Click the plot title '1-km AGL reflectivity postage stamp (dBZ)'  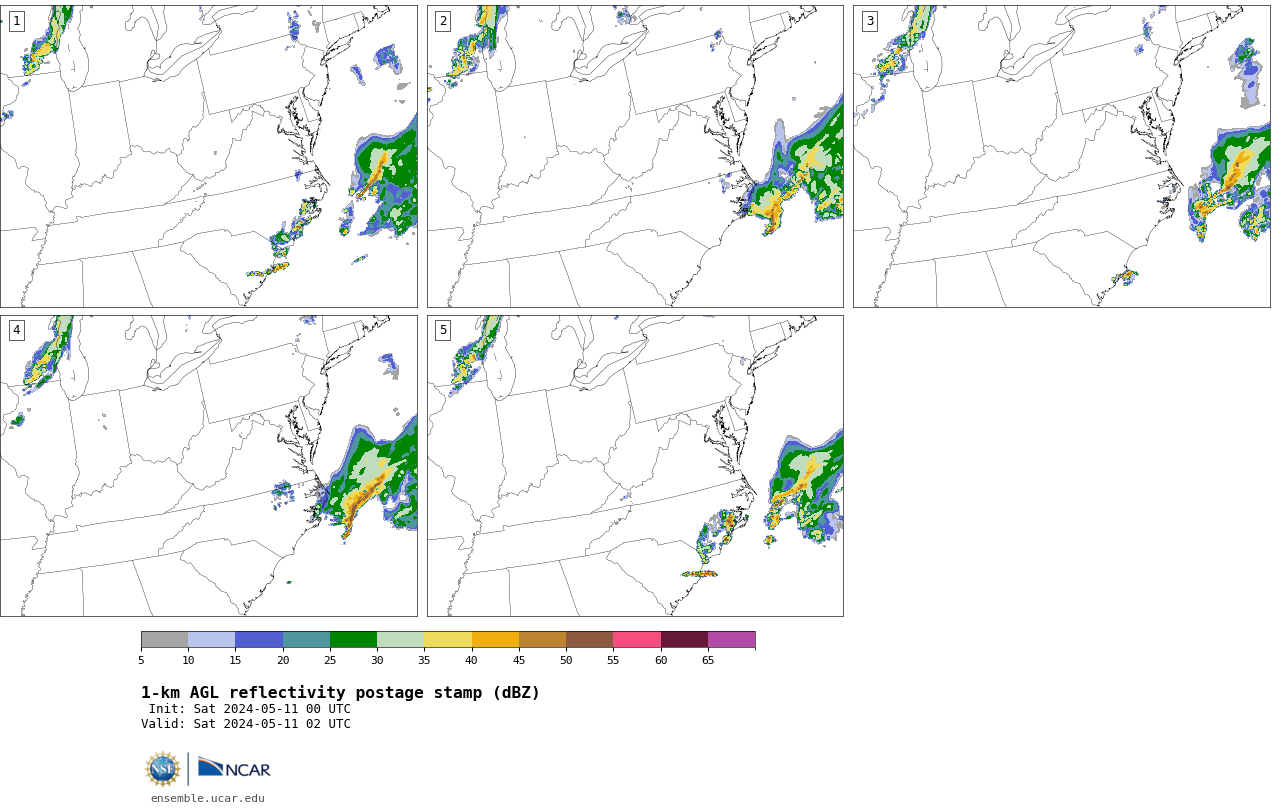pyautogui.click(x=340, y=693)
